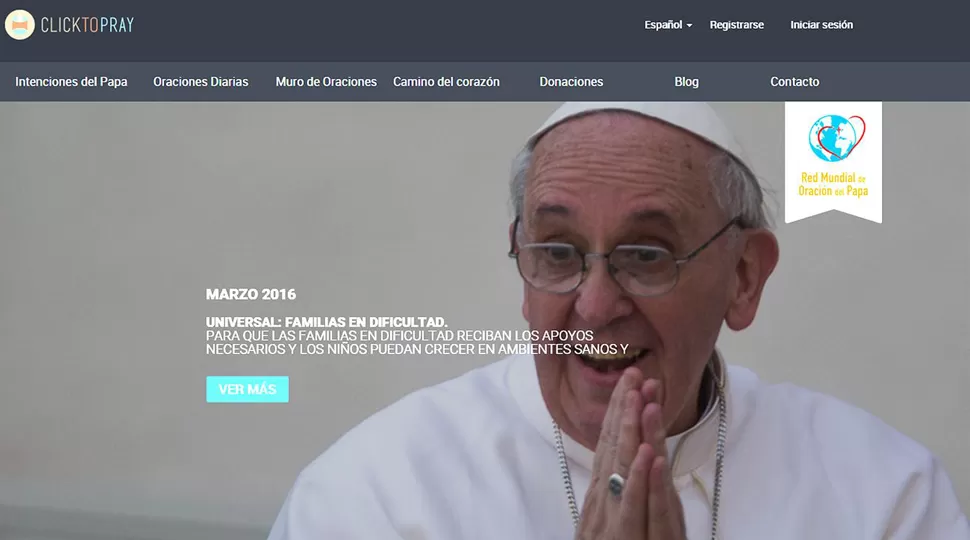The image size is (970, 540).
Task: Visit the Donaciones page
Action: [571, 82]
